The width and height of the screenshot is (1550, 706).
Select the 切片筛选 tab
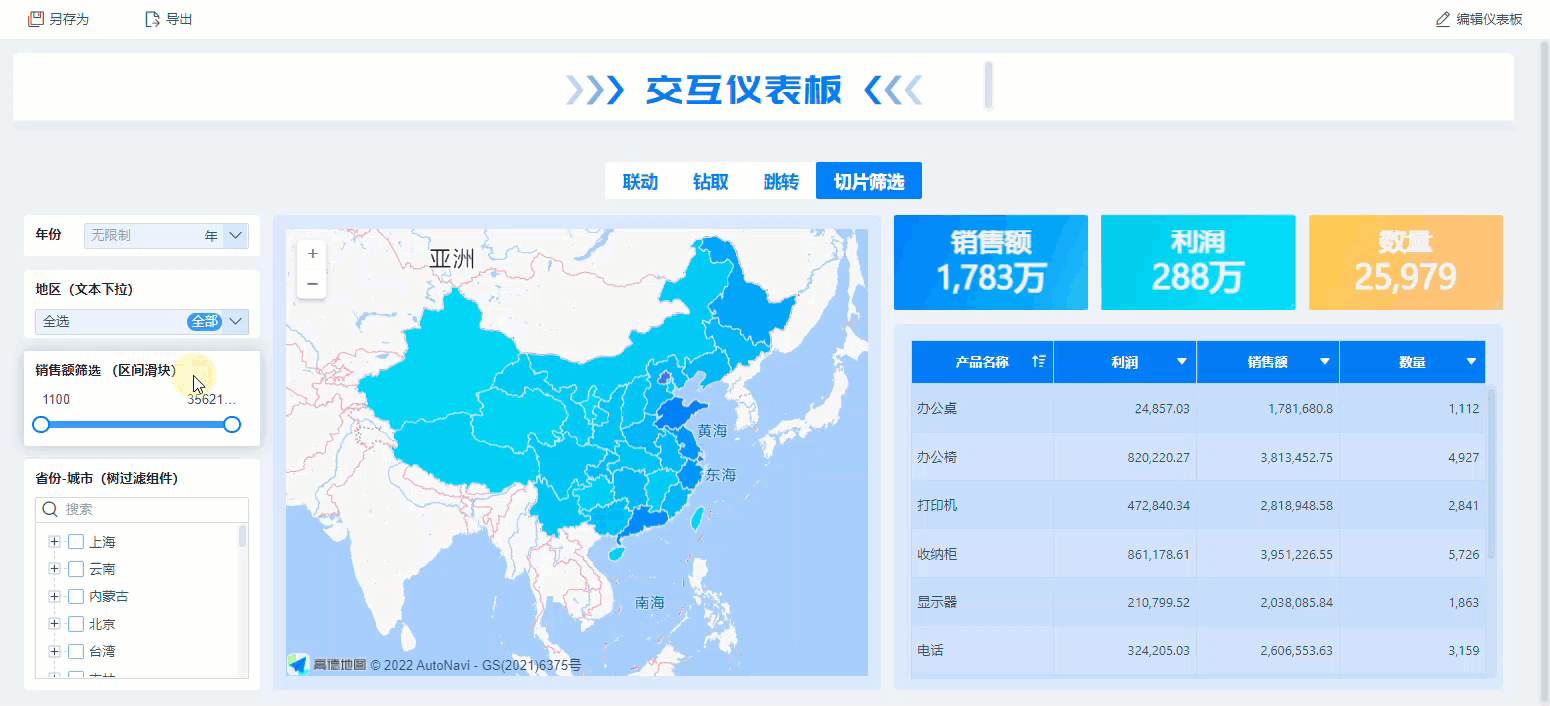pos(869,181)
